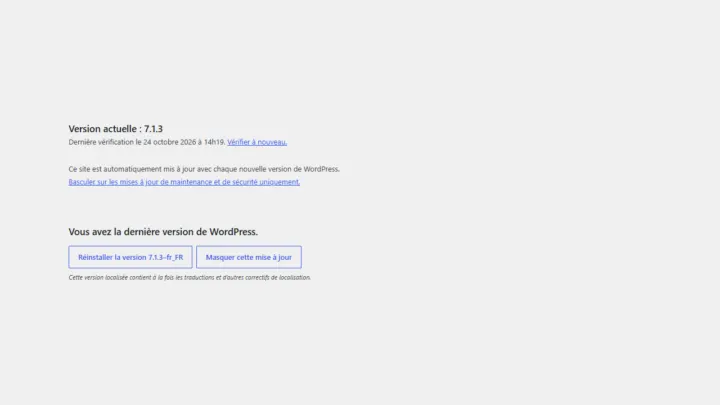
Task: Open 'Basculer sur les mises à jour de maintenance' link
Action: click(x=184, y=182)
